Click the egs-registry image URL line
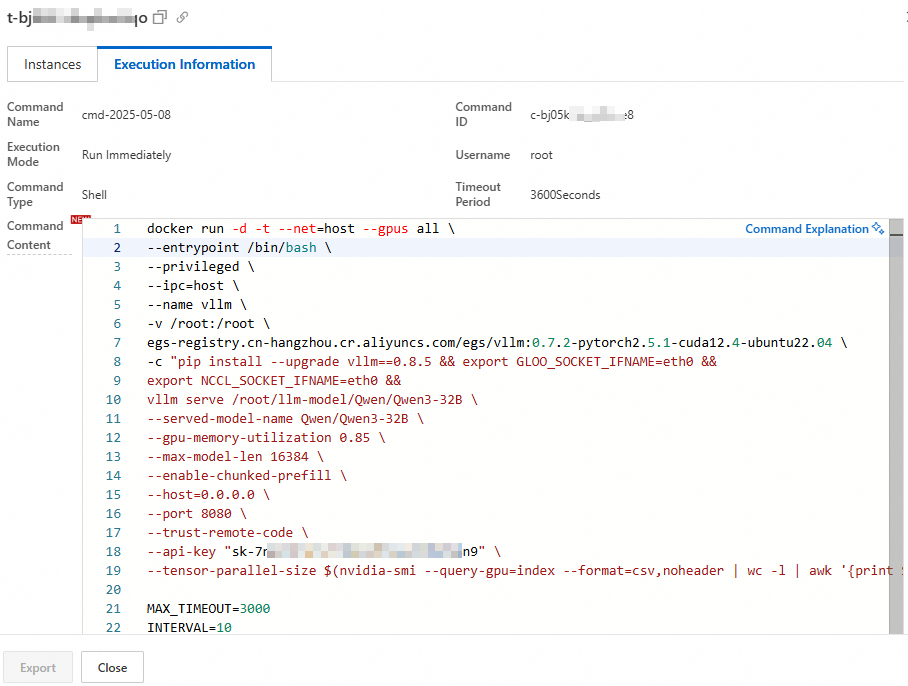 pyautogui.click(x=497, y=343)
